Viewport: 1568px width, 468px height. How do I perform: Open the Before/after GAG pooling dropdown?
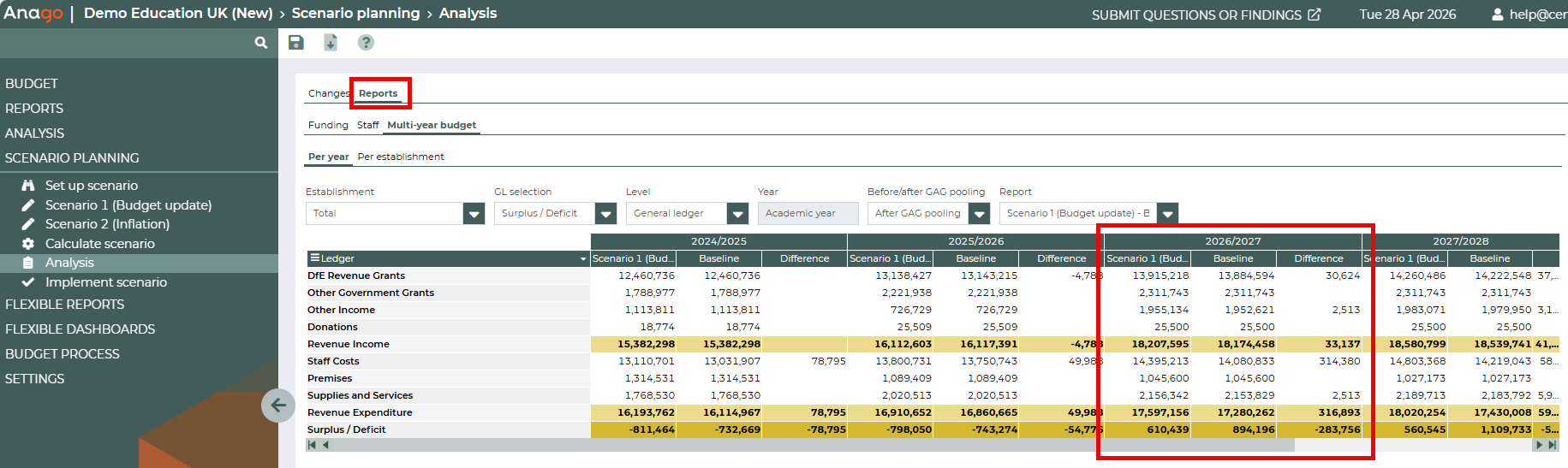coord(980,214)
